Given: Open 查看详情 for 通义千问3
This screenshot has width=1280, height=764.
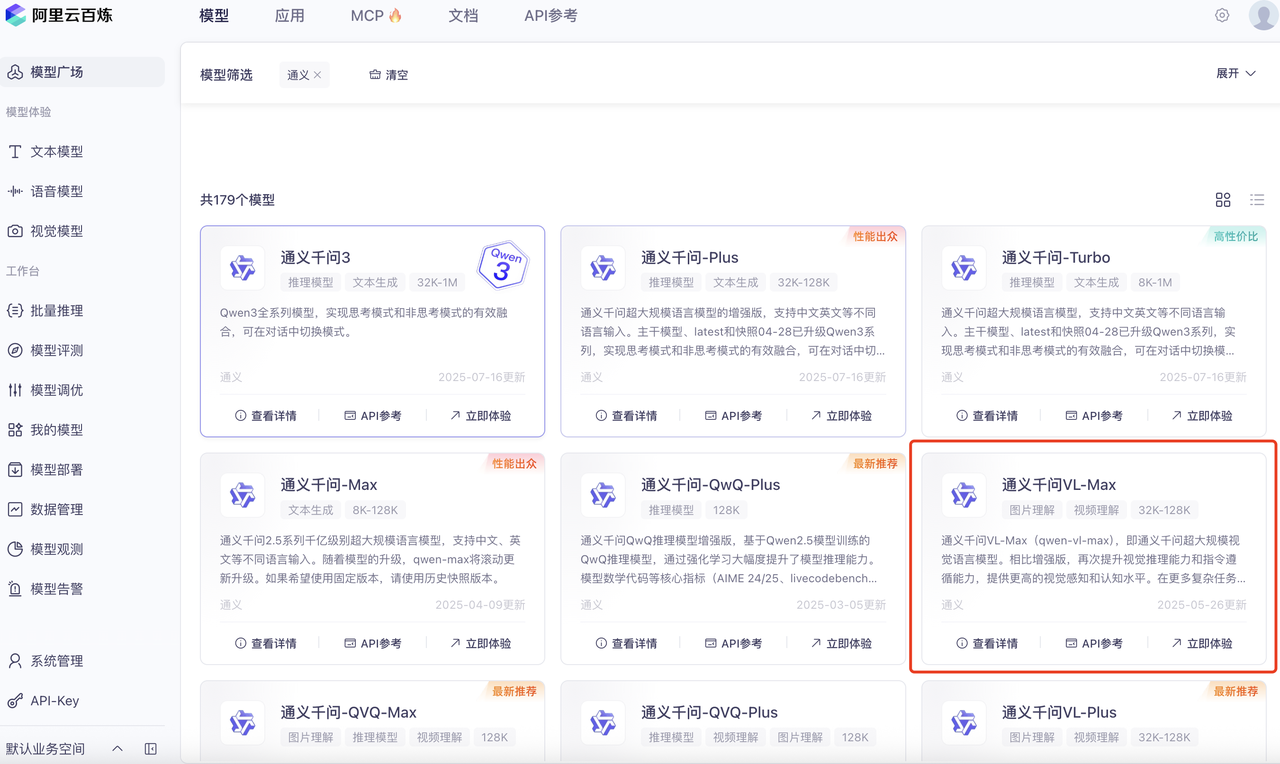Looking at the screenshot, I should (x=266, y=415).
